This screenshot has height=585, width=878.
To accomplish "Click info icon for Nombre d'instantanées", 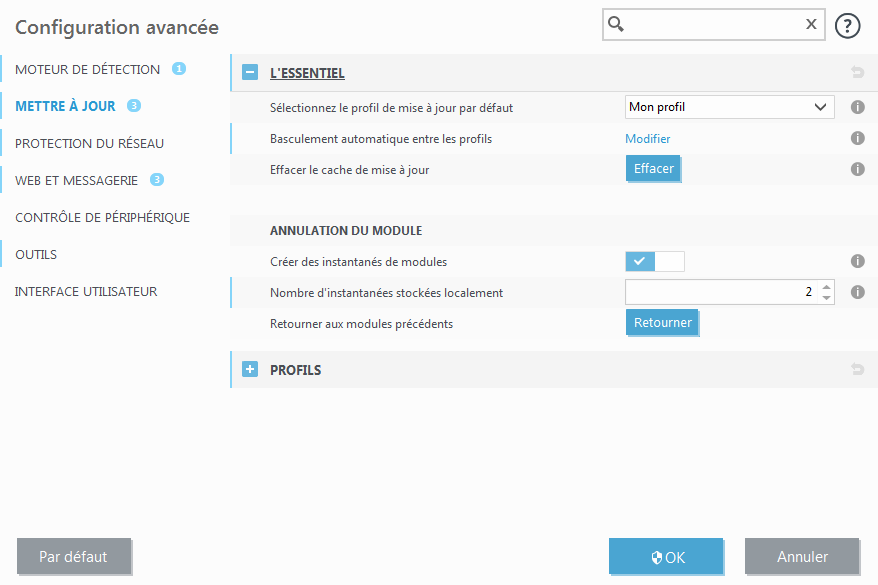I will coord(857,292).
